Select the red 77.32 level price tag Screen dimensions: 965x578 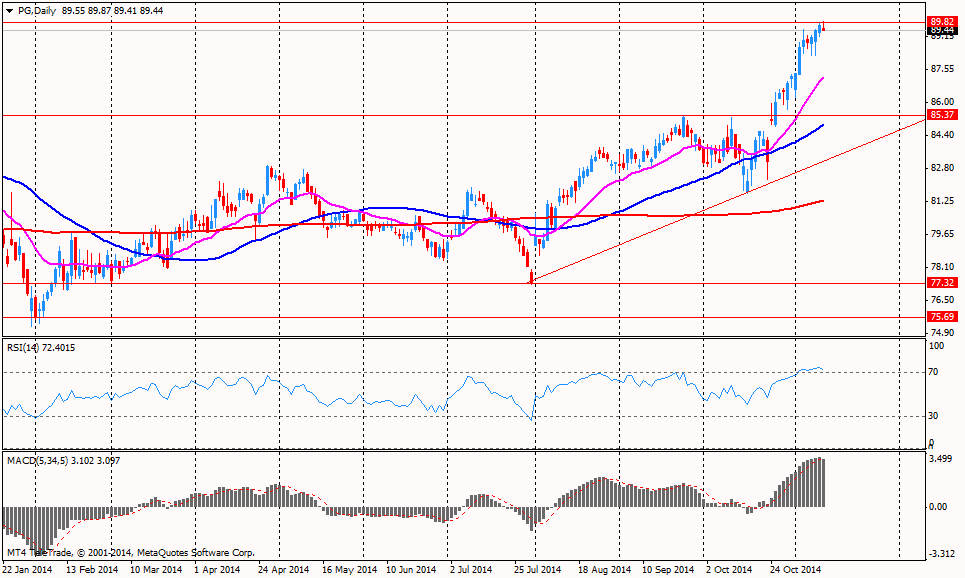(940, 283)
